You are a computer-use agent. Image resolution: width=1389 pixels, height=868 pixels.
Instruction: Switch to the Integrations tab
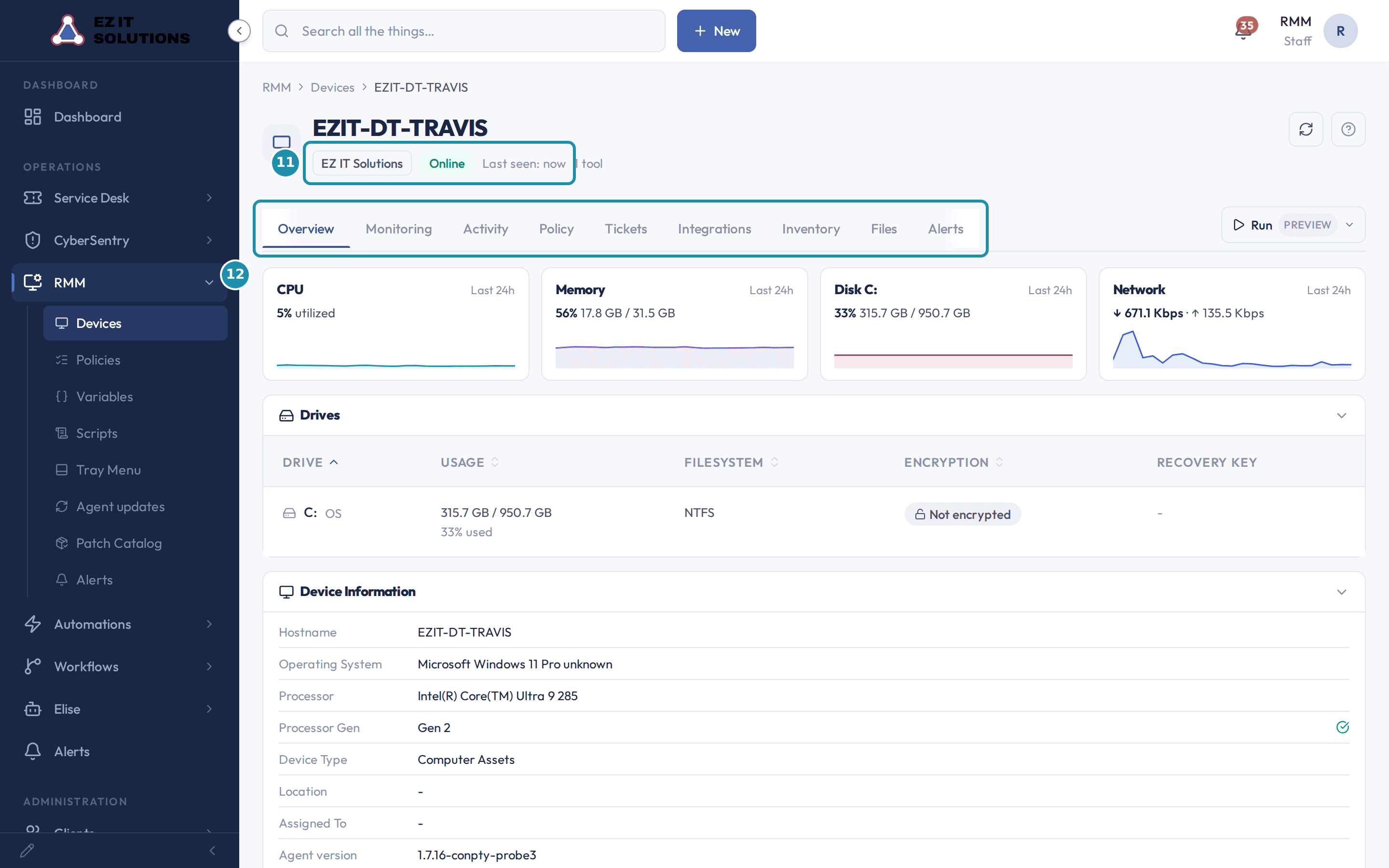tap(714, 229)
